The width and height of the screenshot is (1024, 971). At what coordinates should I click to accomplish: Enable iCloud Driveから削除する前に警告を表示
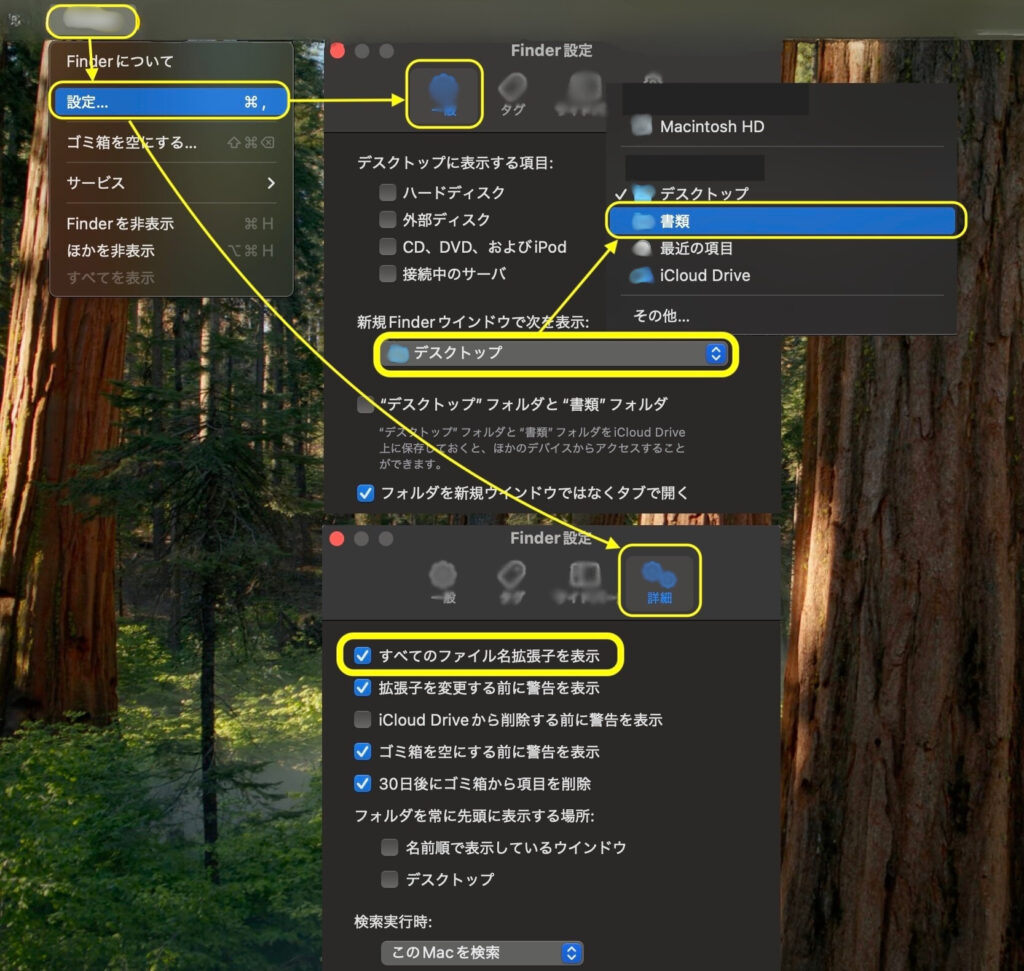(x=363, y=720)
